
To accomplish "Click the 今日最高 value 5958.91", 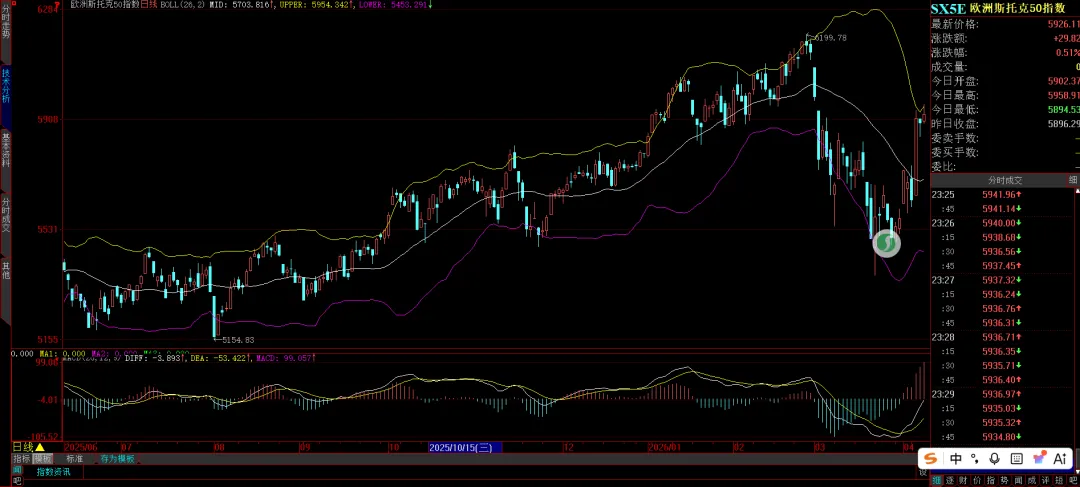I will tap(1063, 95).
